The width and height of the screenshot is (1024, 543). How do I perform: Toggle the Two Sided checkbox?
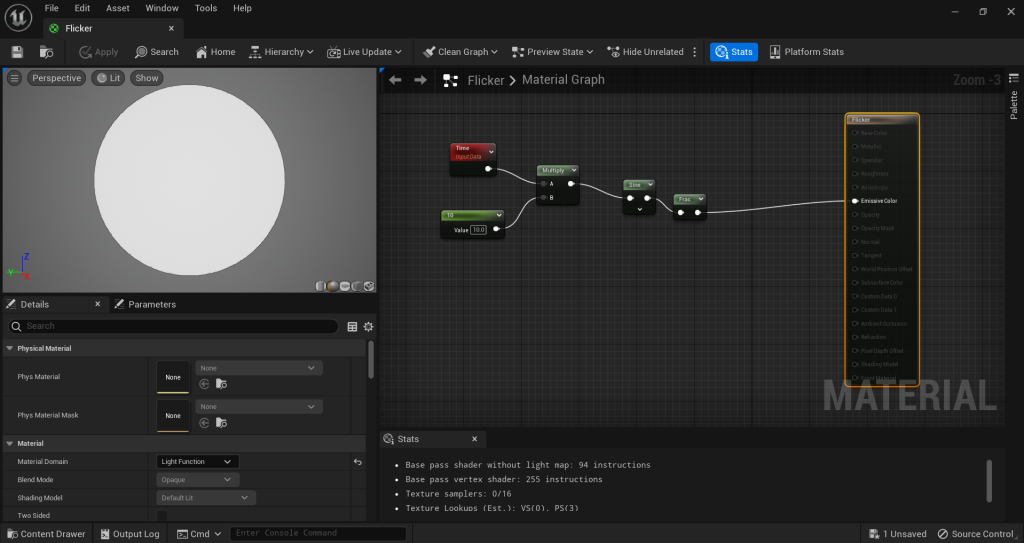[x=163, y=515]
